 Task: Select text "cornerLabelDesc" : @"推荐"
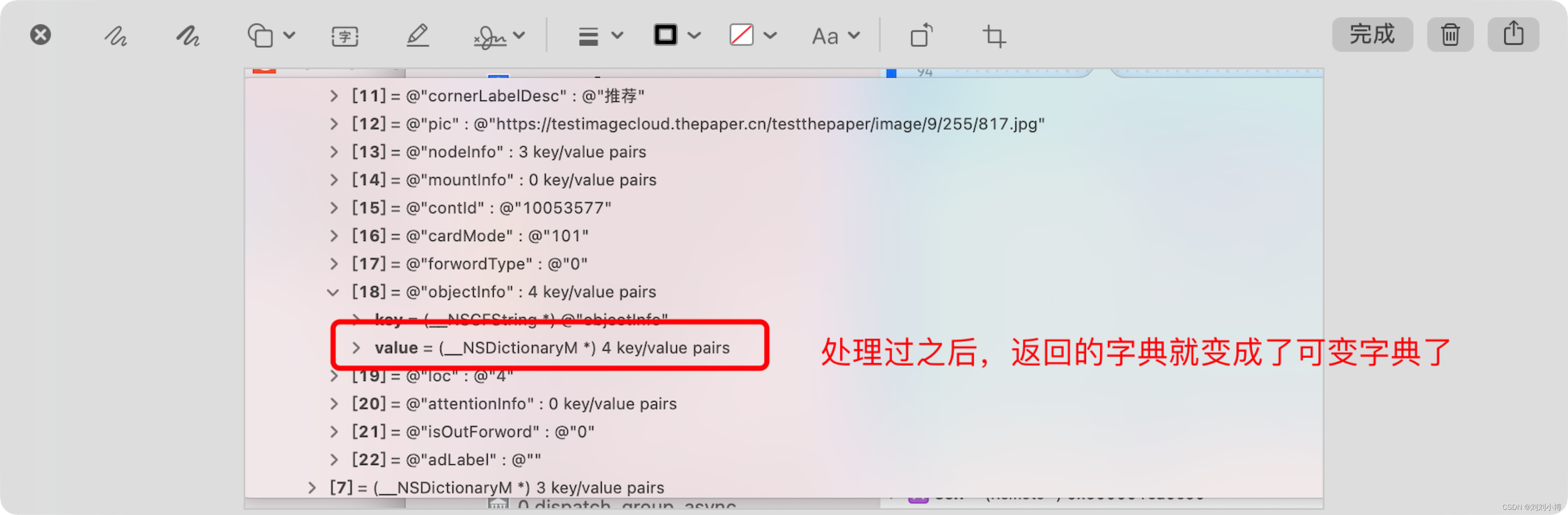[x=525, y=95]
